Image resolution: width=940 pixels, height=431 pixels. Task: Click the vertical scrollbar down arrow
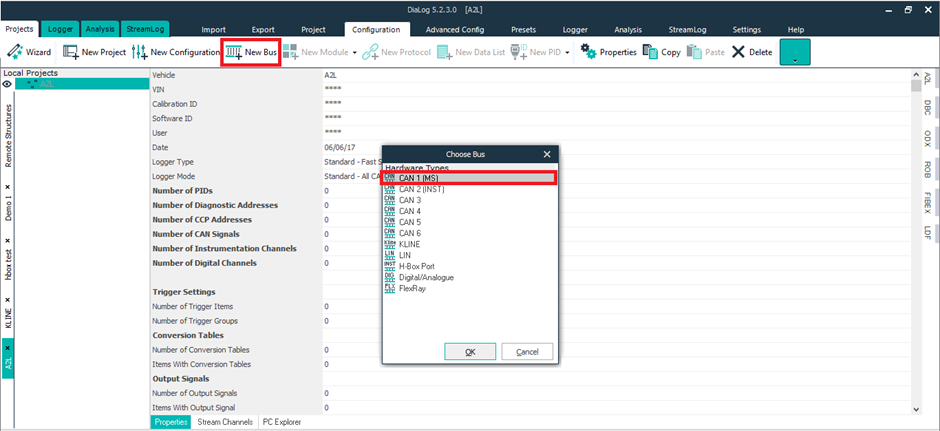click(916, 410)
